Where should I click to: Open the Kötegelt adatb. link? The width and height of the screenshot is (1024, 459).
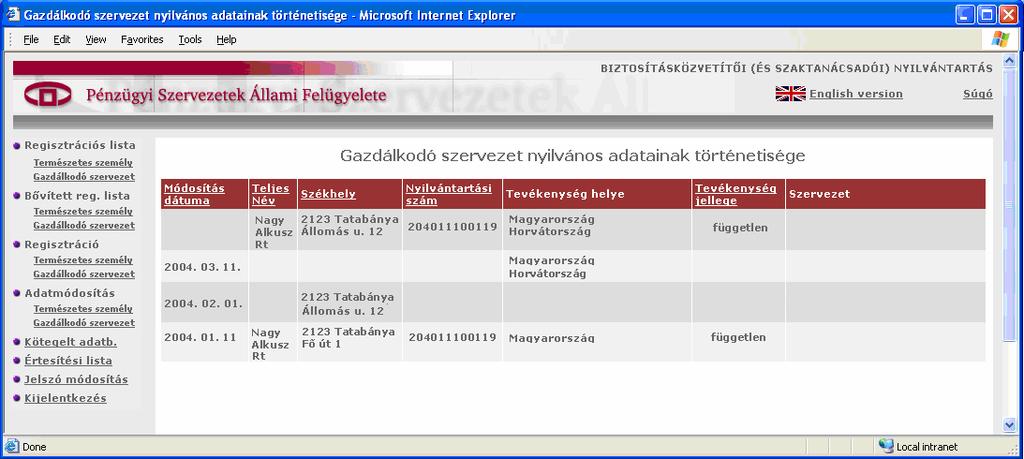click(71, 342)
